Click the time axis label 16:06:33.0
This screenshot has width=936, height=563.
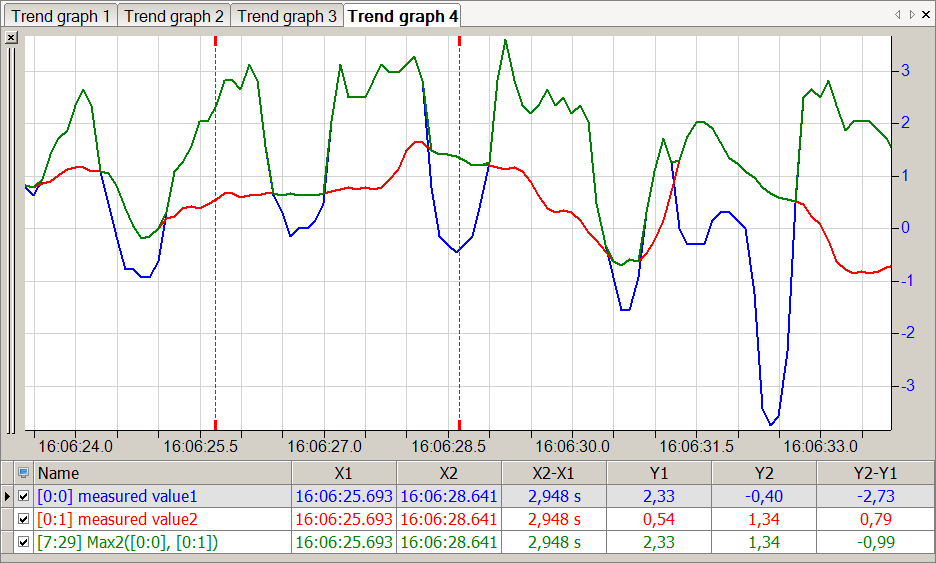[820, 446]
